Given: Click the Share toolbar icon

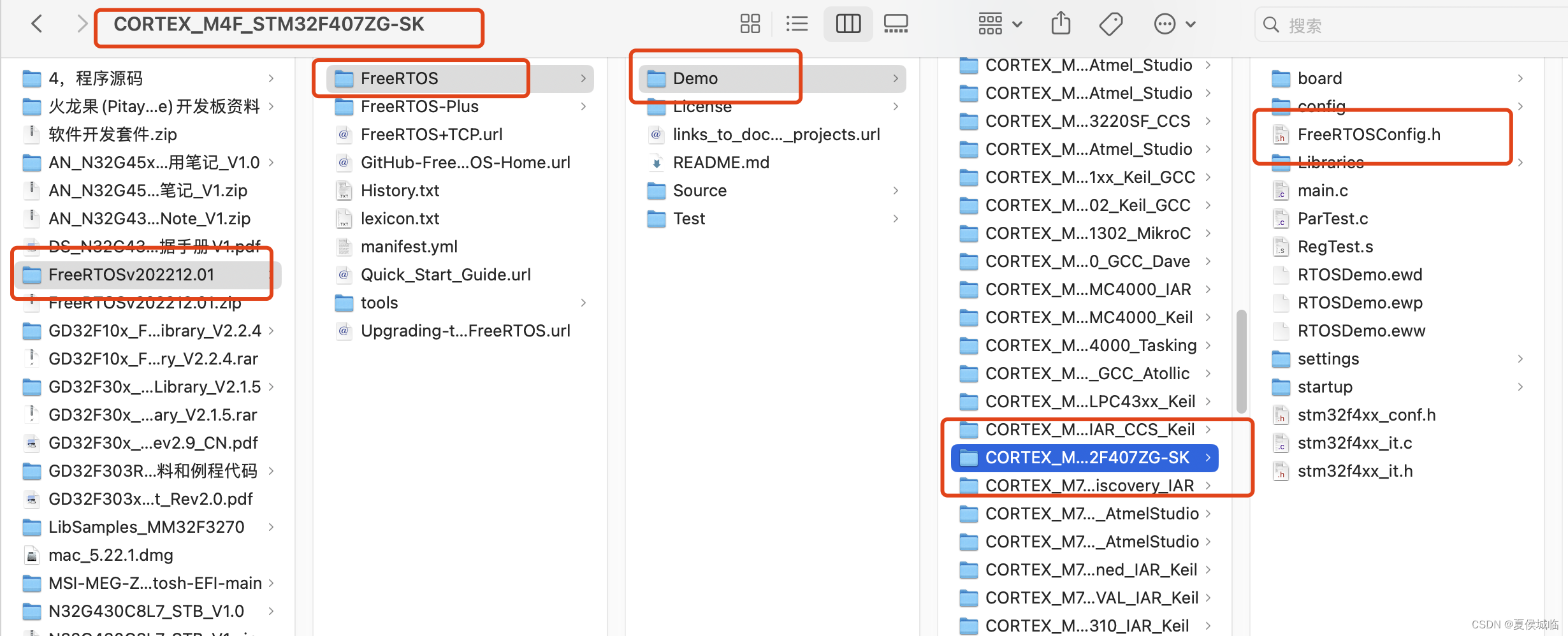Looking at the screenshot, I should tap(1061, 24).
